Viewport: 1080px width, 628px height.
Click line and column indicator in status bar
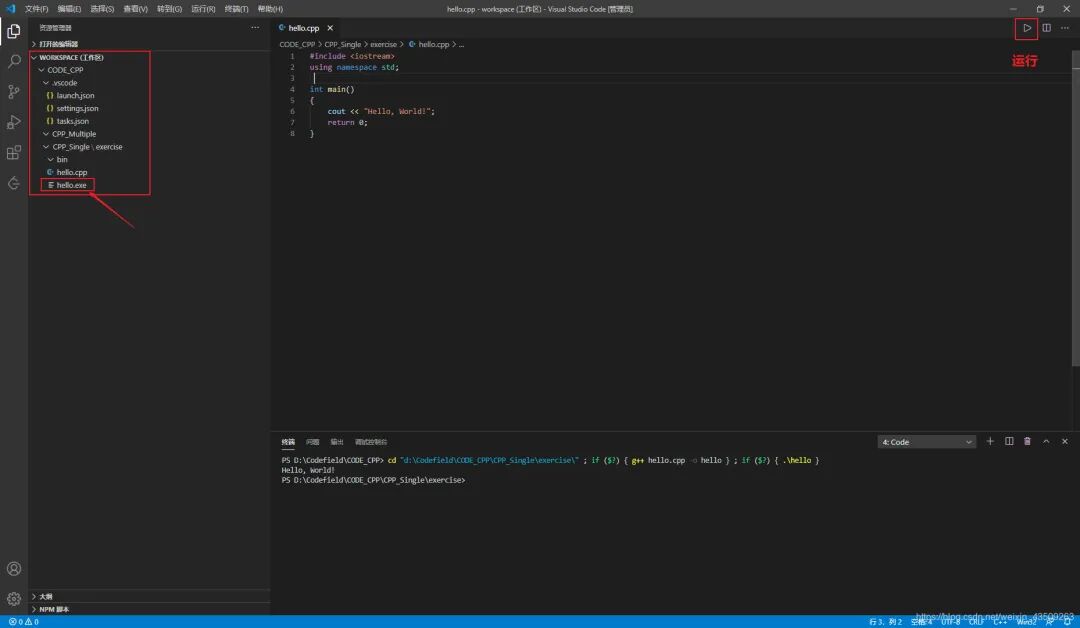coord(885,622)
